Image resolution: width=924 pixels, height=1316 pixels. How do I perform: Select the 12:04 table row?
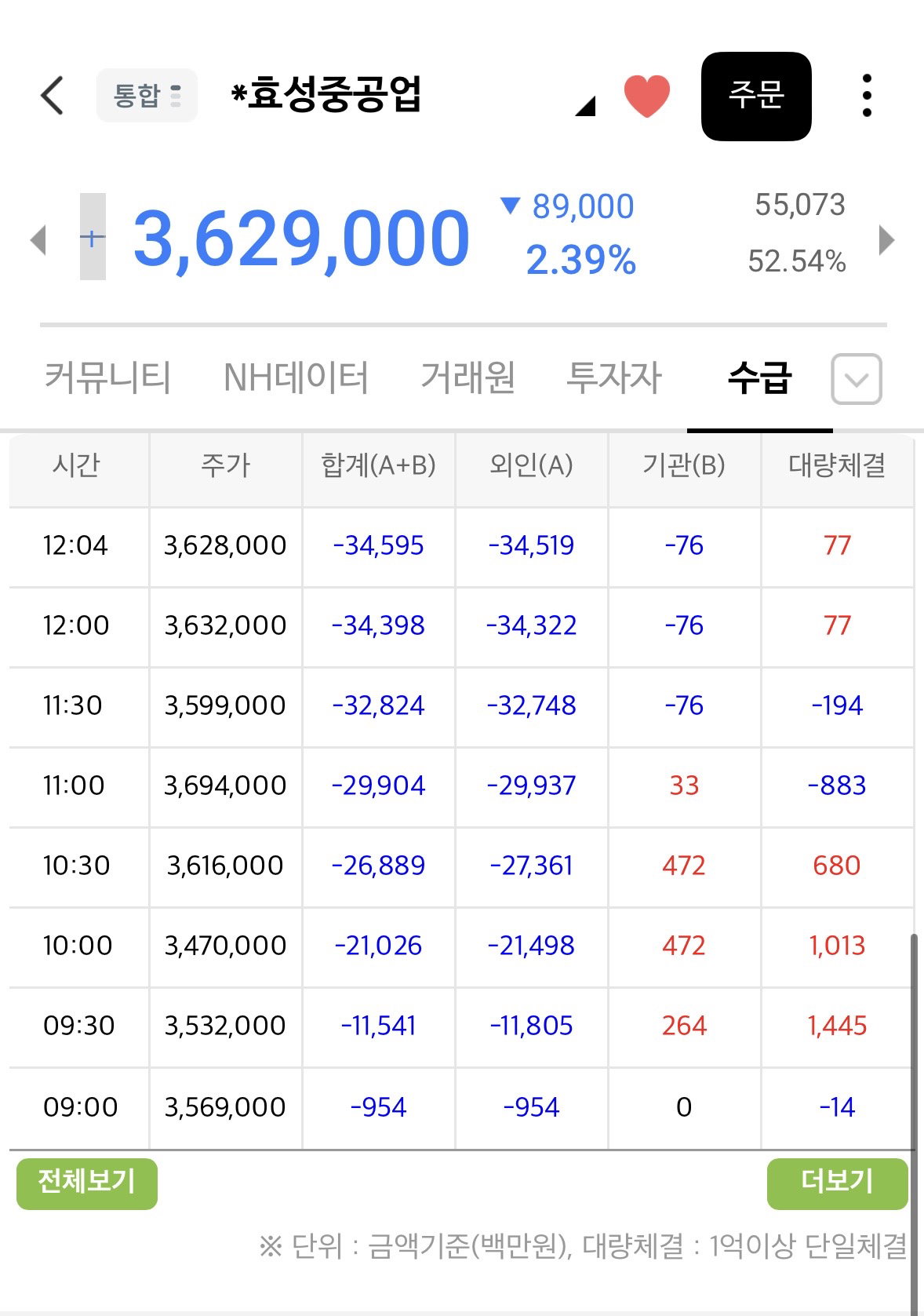461,546
